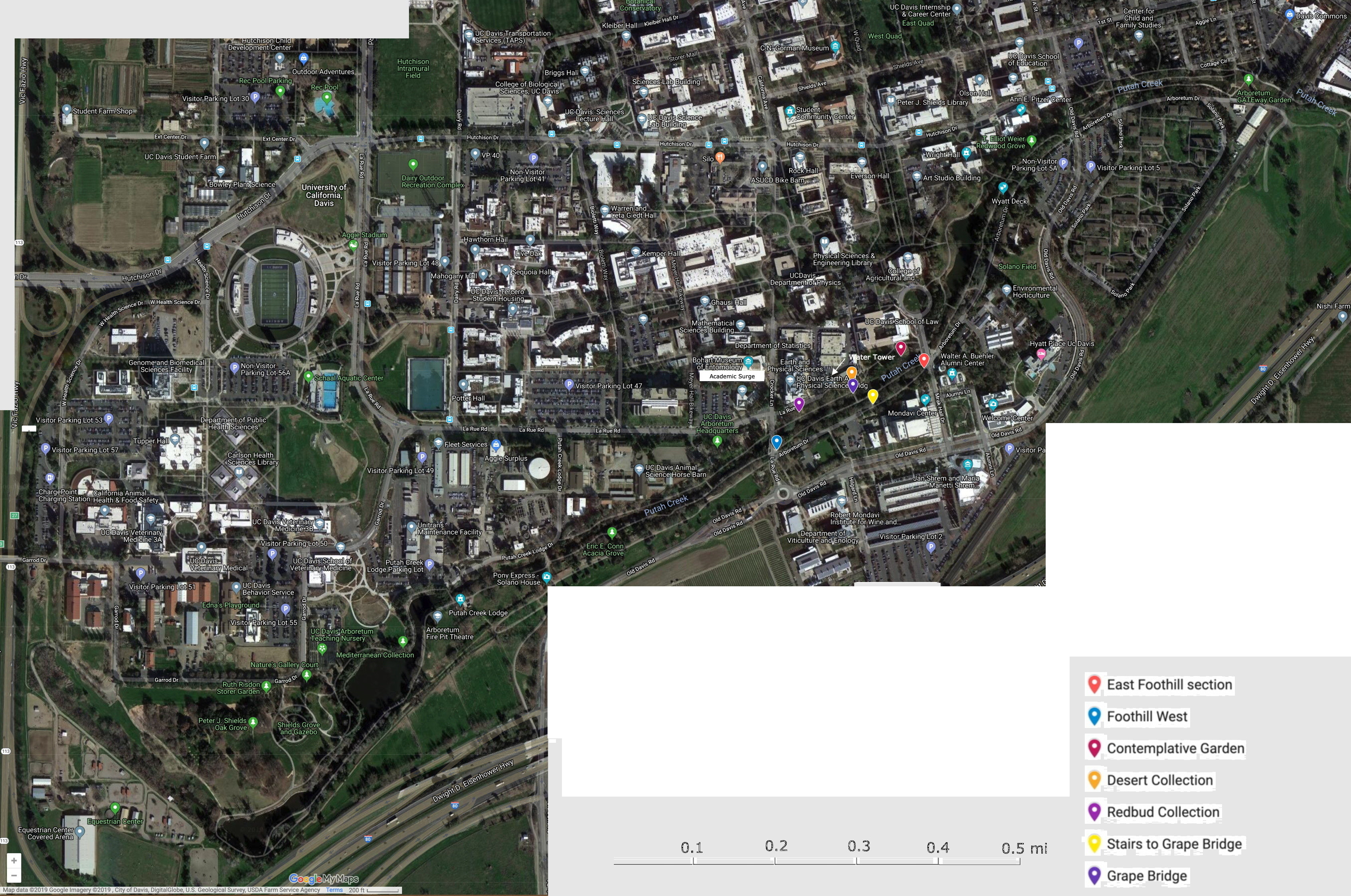The height and width of the screenshot is (896, 1351).
Task: Zoom out with the minus button
Action: [x=14, y=875]
